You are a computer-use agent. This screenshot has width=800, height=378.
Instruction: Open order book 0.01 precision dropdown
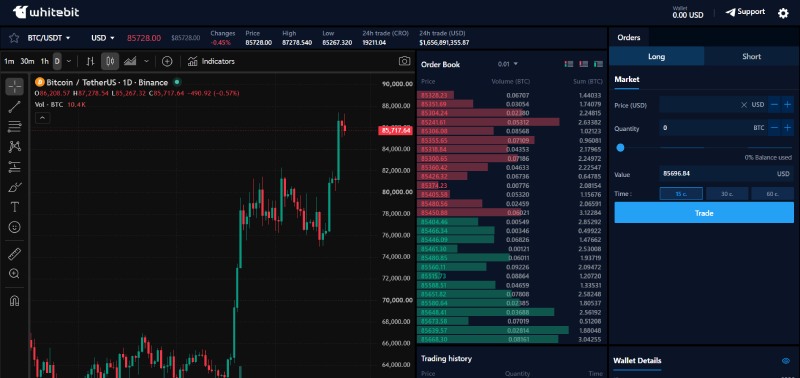pyautogui.click(x=508, y=64)
